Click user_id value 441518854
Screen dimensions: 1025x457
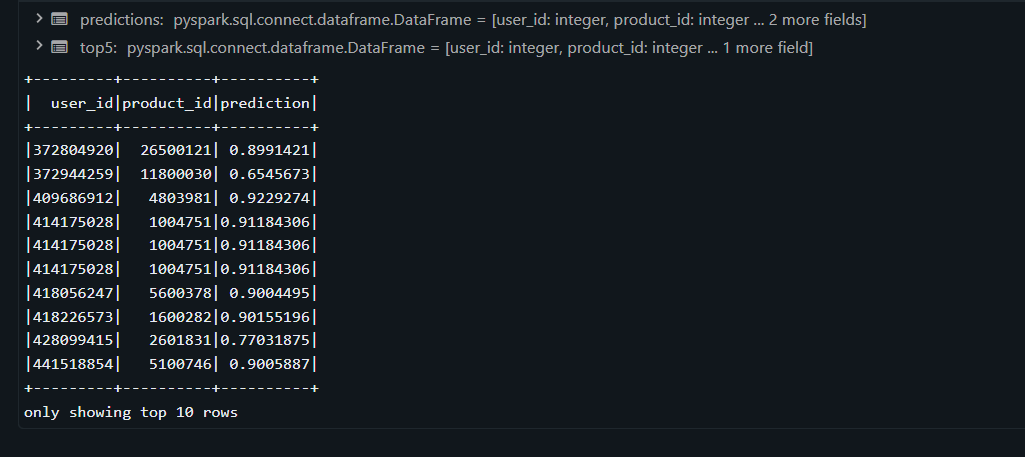point(73,364)
